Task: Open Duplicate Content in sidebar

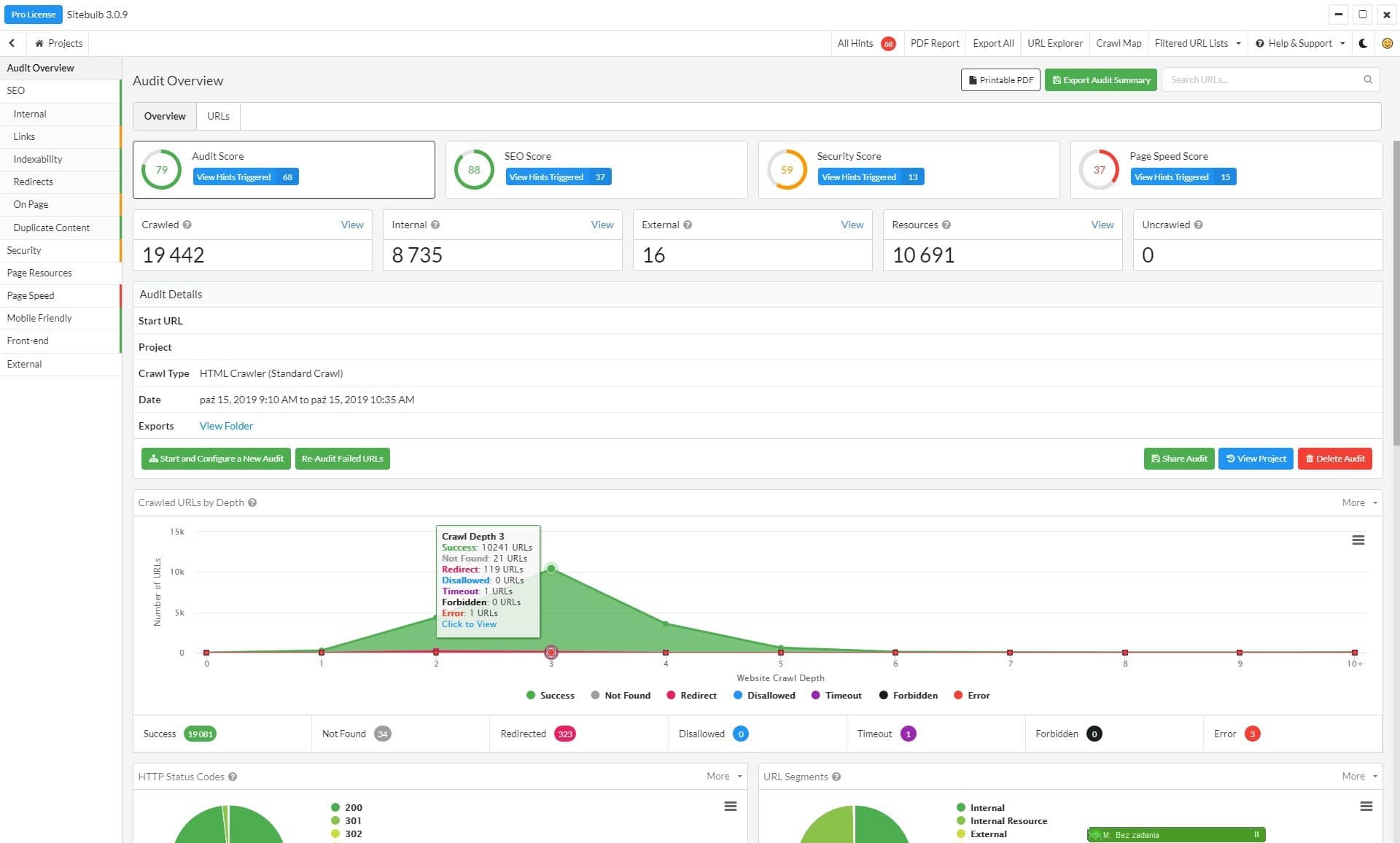Action: point(60,228)
